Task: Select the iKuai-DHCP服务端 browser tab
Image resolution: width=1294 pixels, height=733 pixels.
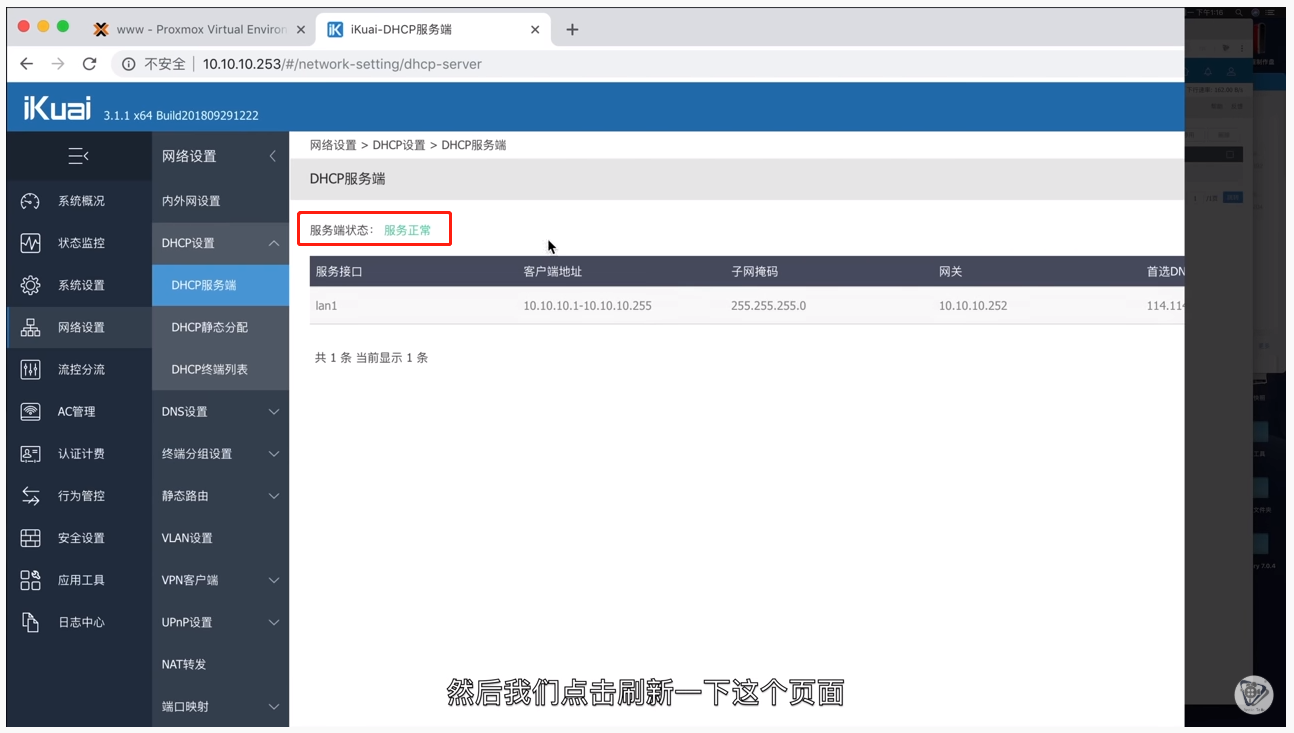Action: 434,30
